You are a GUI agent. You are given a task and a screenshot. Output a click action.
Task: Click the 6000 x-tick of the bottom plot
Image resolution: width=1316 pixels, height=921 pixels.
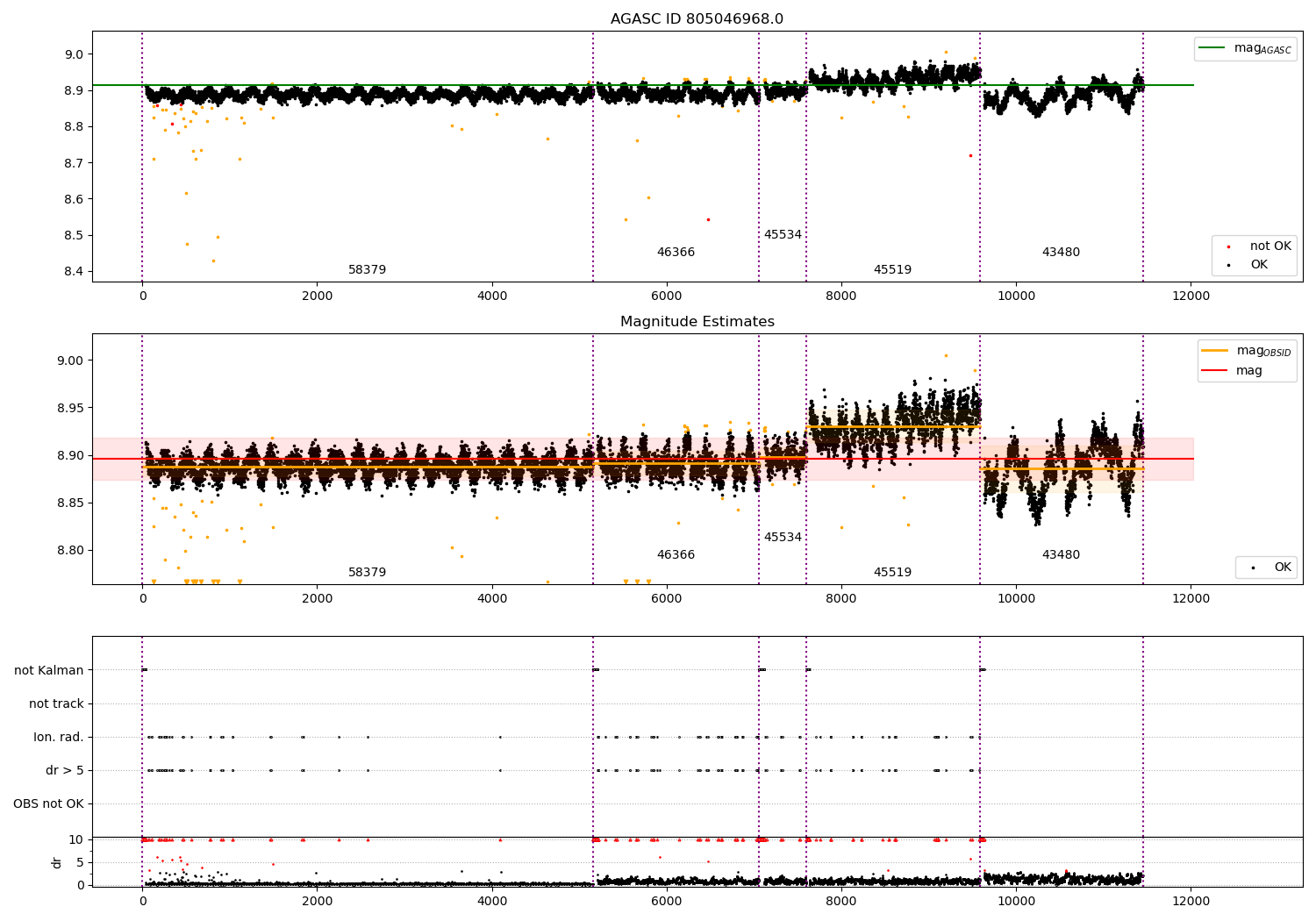coord(667,901)
